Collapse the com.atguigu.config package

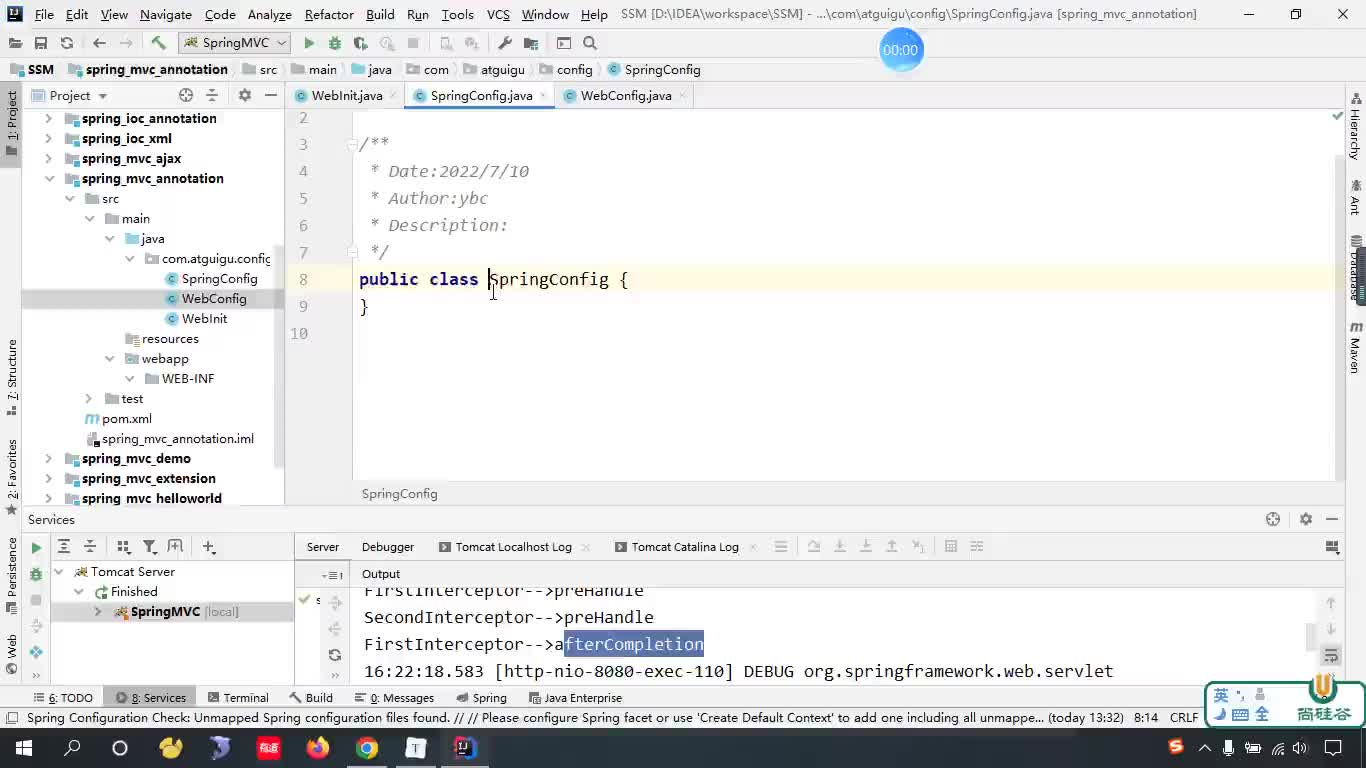(129, 258)
